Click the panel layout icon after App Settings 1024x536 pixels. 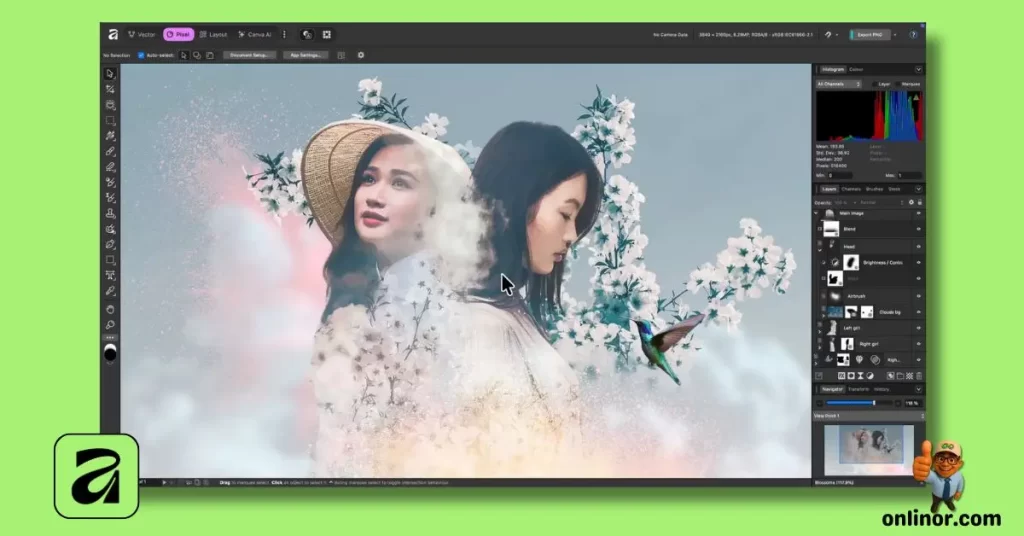[341, 55]
